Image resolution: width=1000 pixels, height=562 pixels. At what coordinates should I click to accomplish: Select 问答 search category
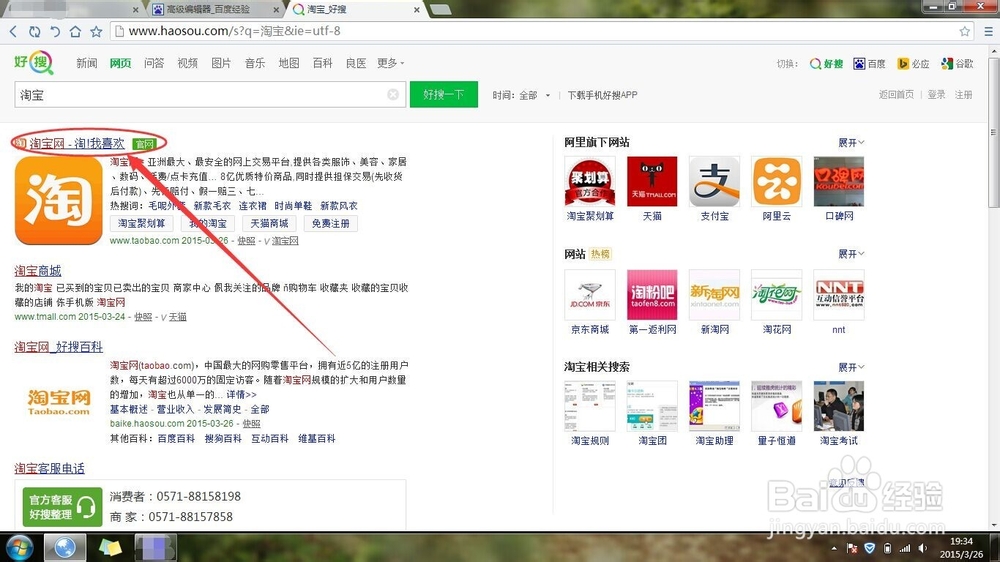(154, 63)
